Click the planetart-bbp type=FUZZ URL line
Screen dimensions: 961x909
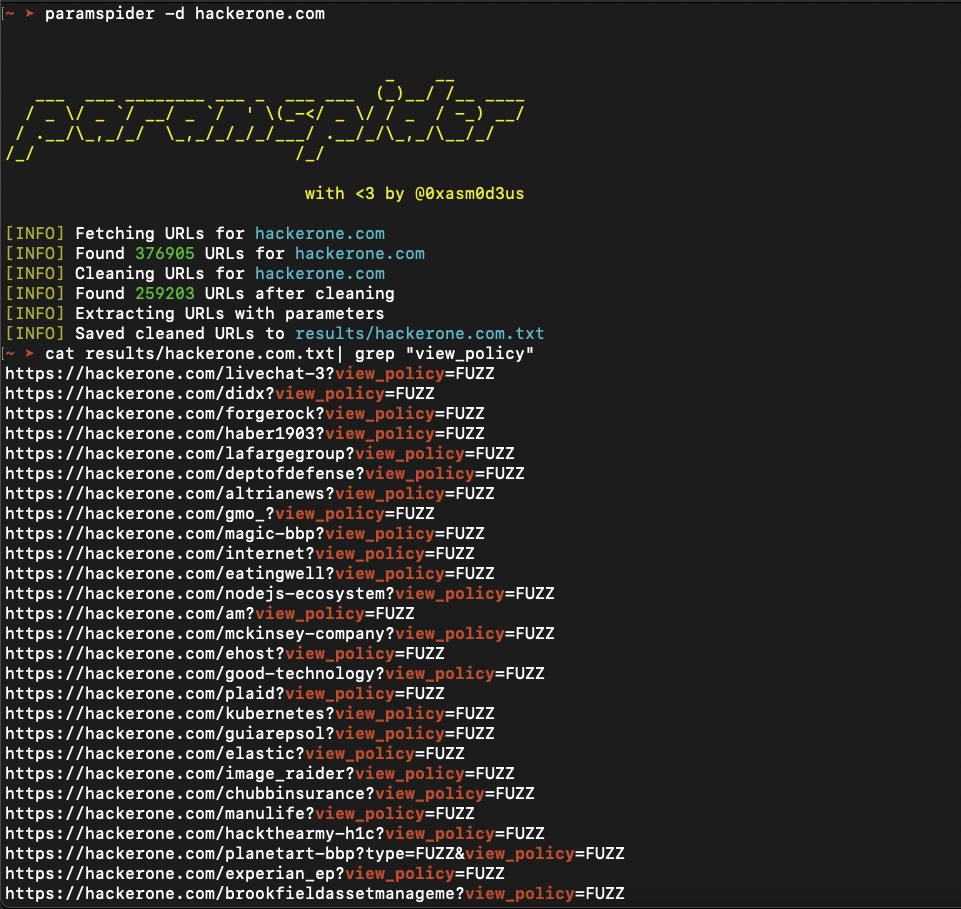coord(315,854)
